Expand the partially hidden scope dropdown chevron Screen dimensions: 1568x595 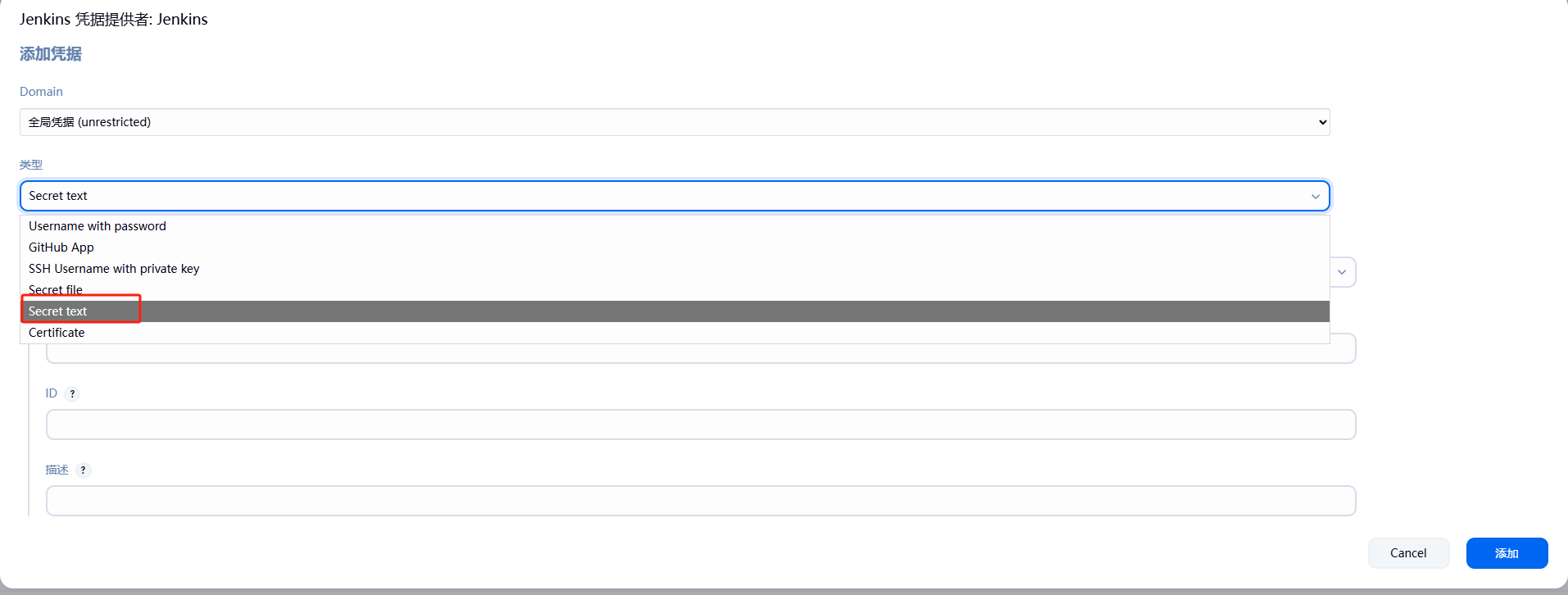[x=1342, y=272]
